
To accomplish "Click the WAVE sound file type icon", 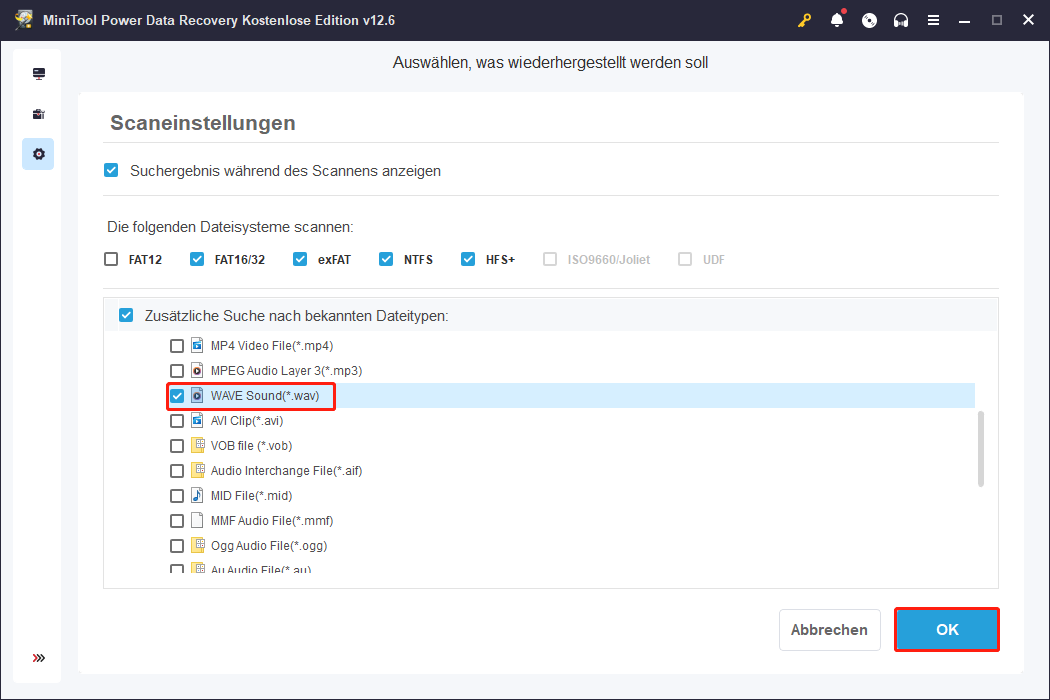I will click(198, 395).
